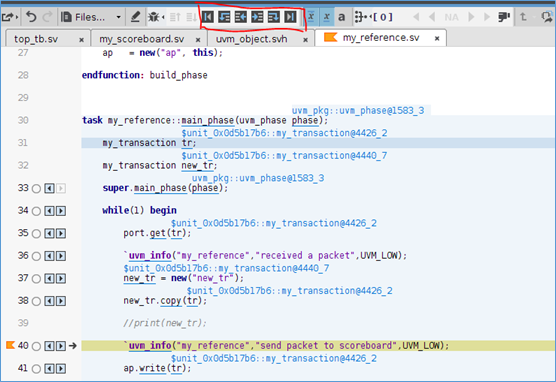Click underlined write method on line 41
The width and height of the screenshot is (556, 382).
click(x=152, y=368)
